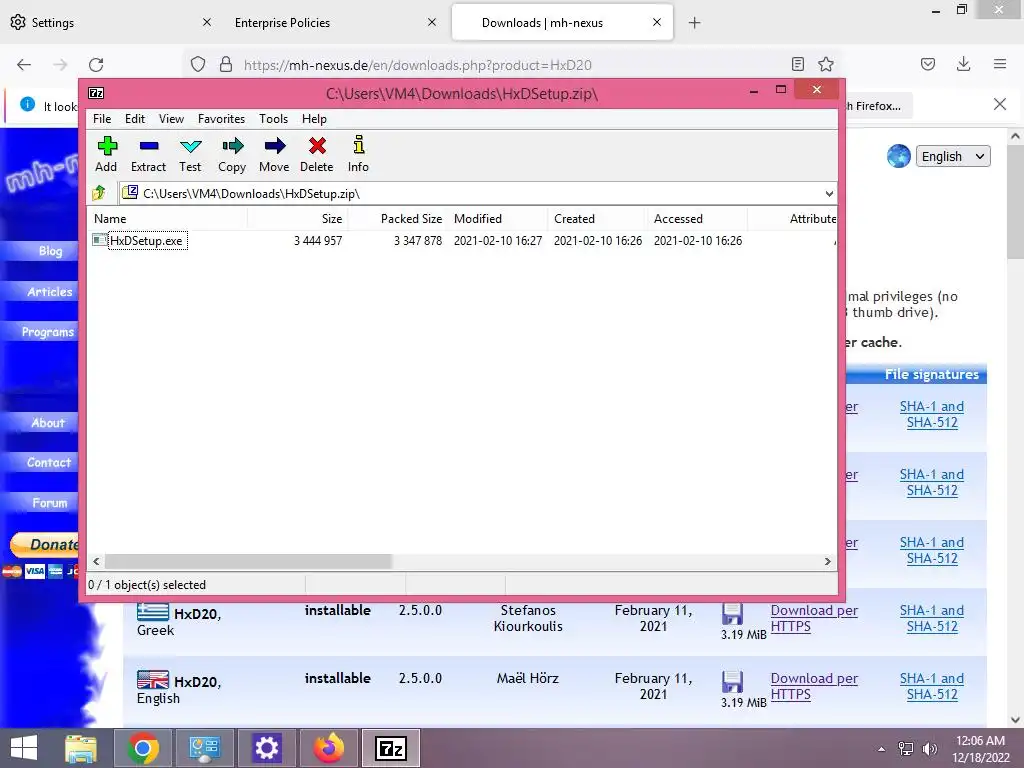This screenshot has width=1024, height=768.
Task: Select the HxDSetup.exe file row
Action: pyautogui.click(x=462, y=240)
